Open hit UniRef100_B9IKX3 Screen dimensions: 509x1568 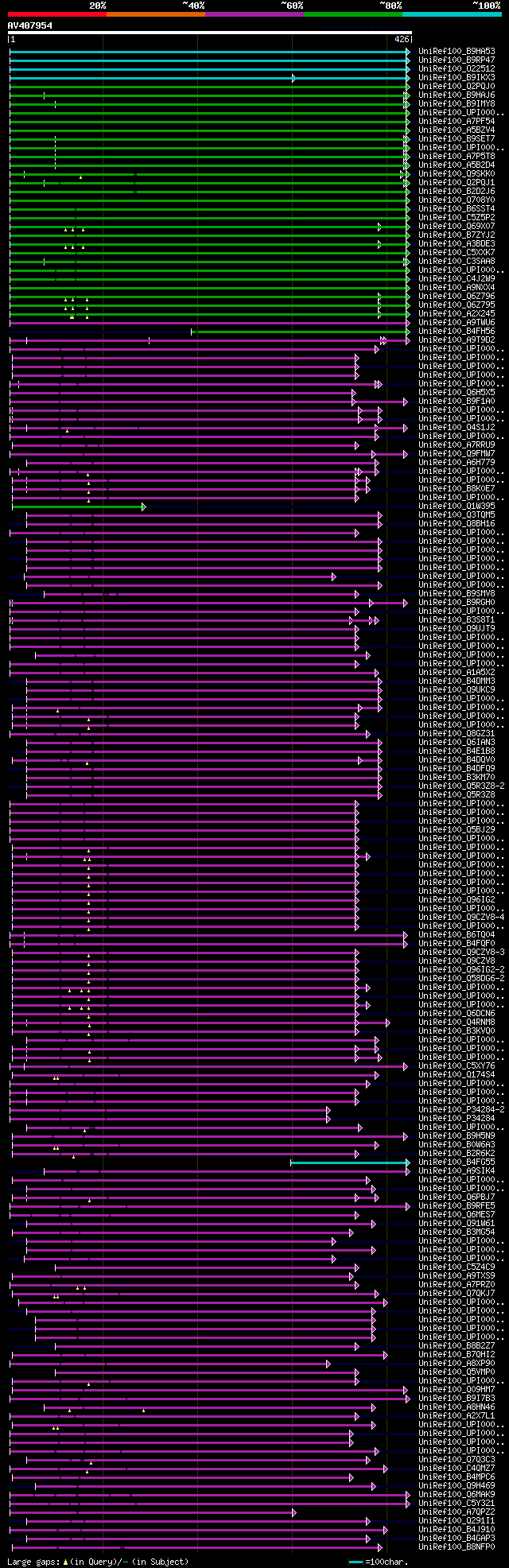457,78
